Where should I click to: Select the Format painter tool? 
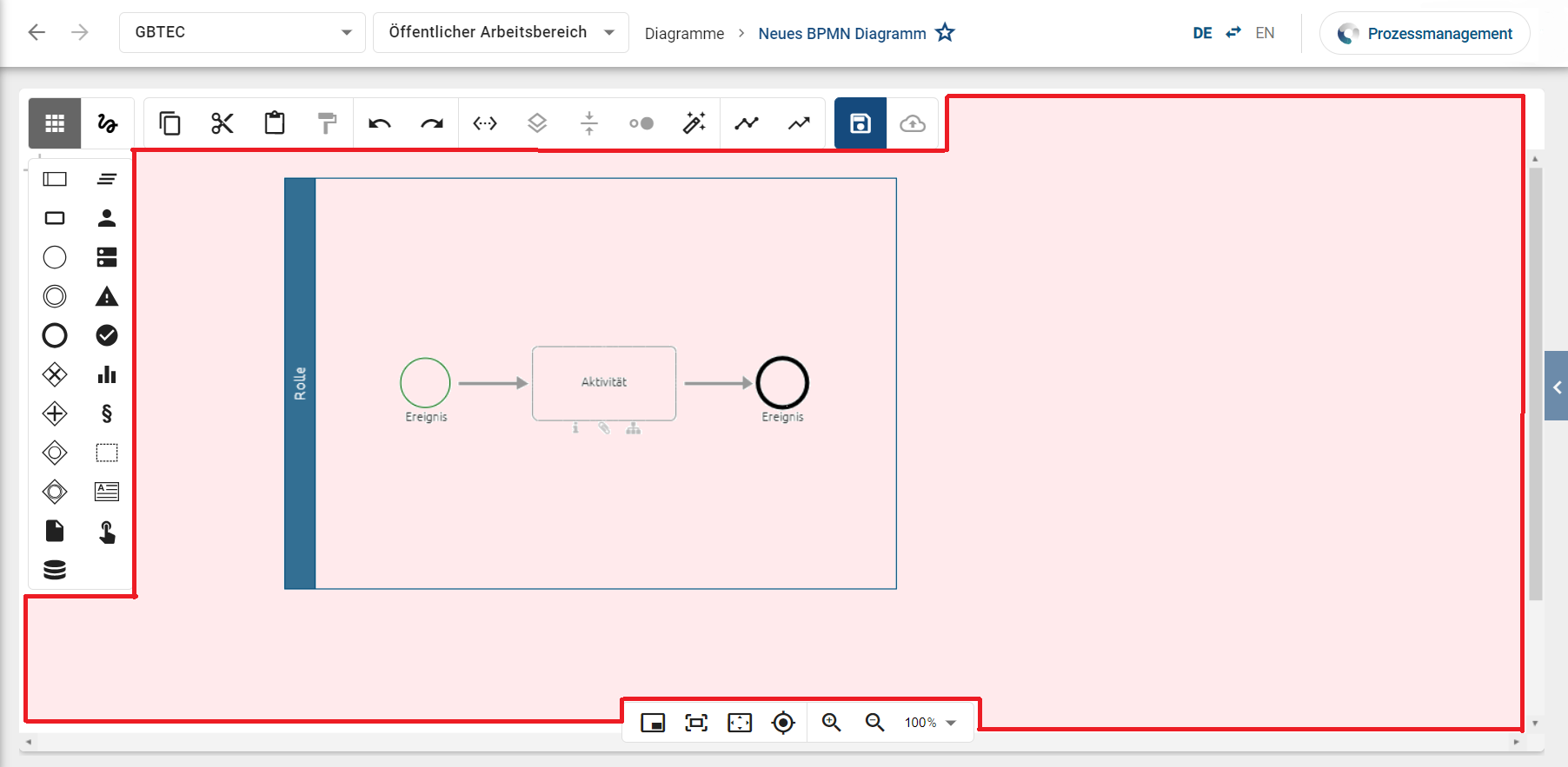[327, 123]
